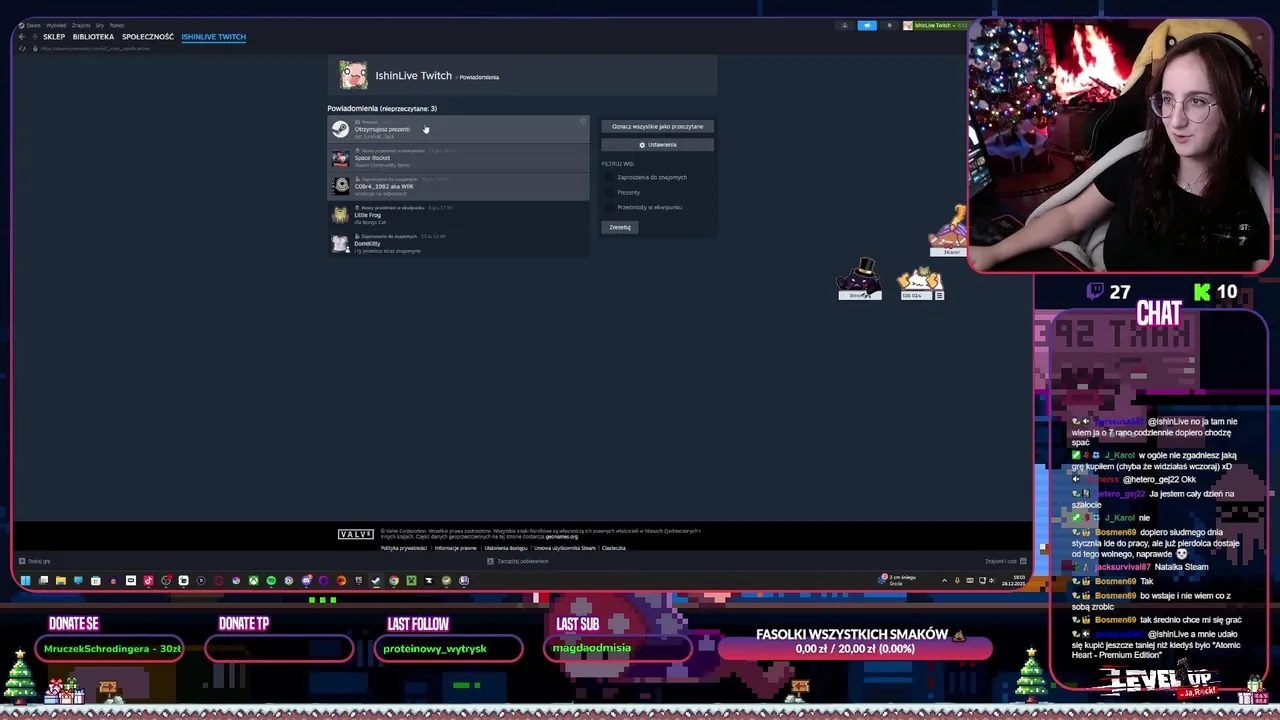This screenshot has height=720, width=1280.
Task: Delete the gift notification with trash icon
Action: [583, 121]
